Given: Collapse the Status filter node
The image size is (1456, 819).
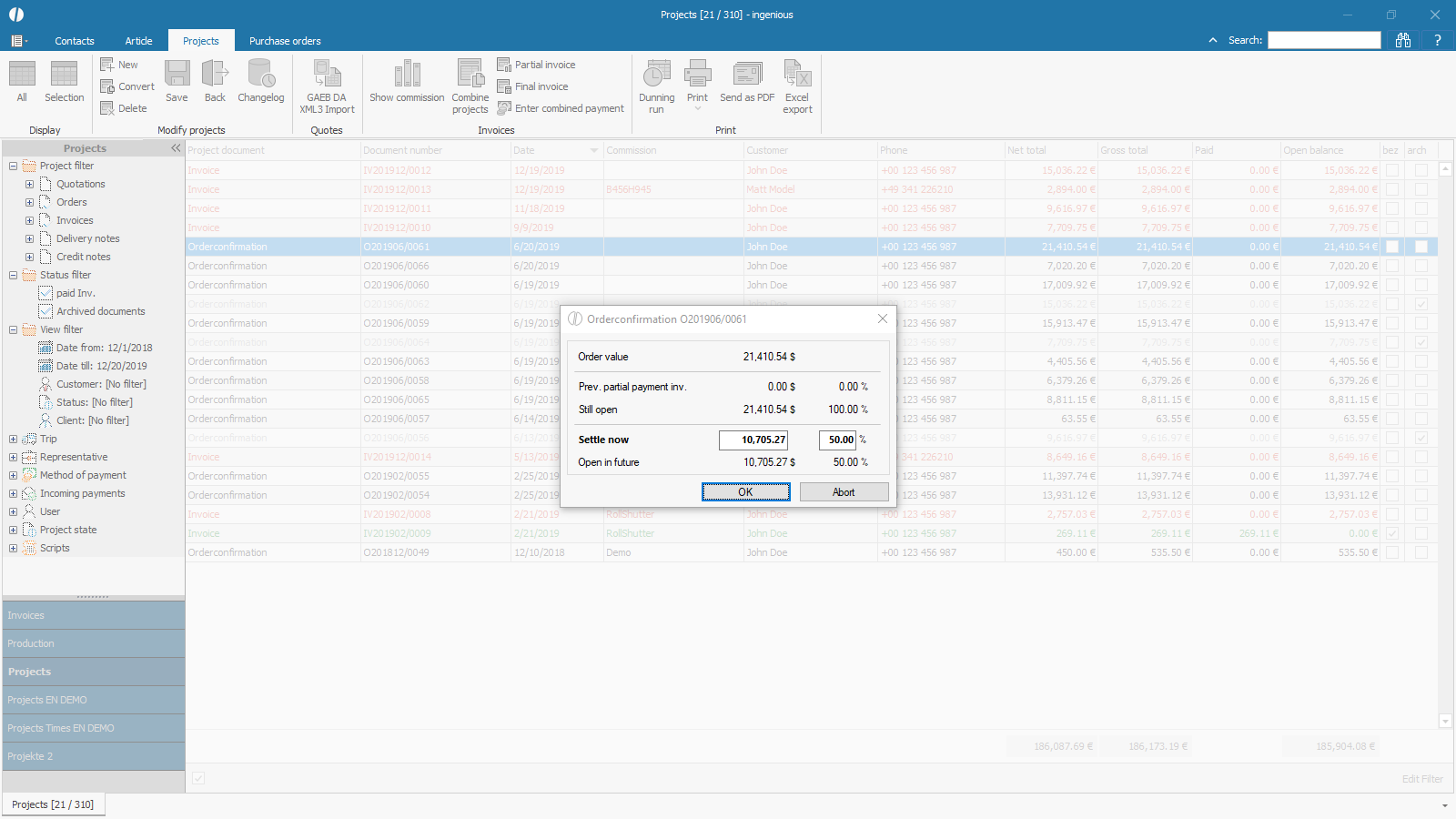Looking at the screenshot, I should point(13,275).
